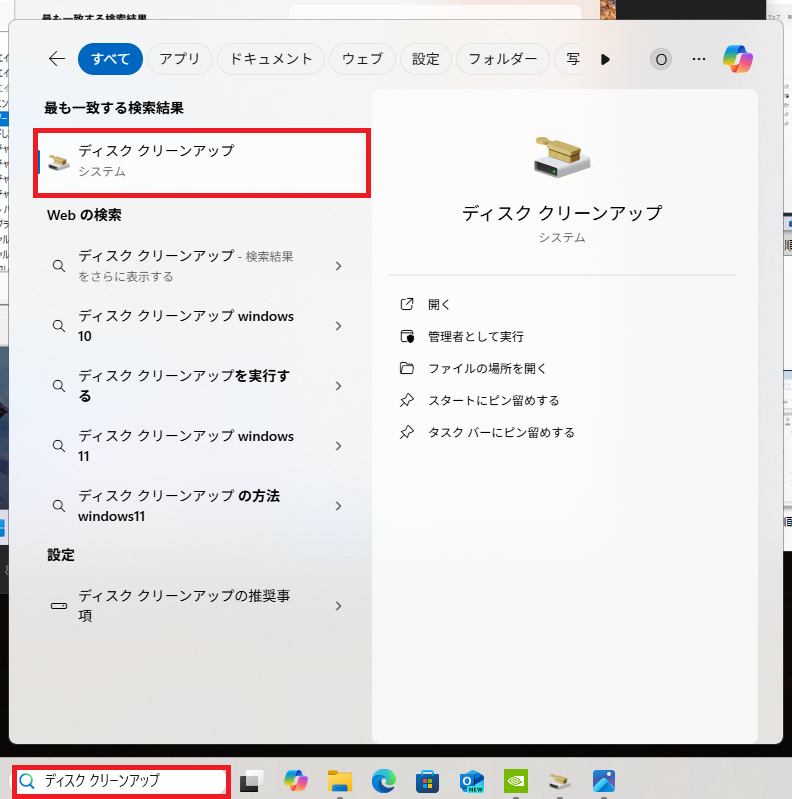792x799 pixels.
Task: Select the ウェブ filter tab
Action: [362, 59]
